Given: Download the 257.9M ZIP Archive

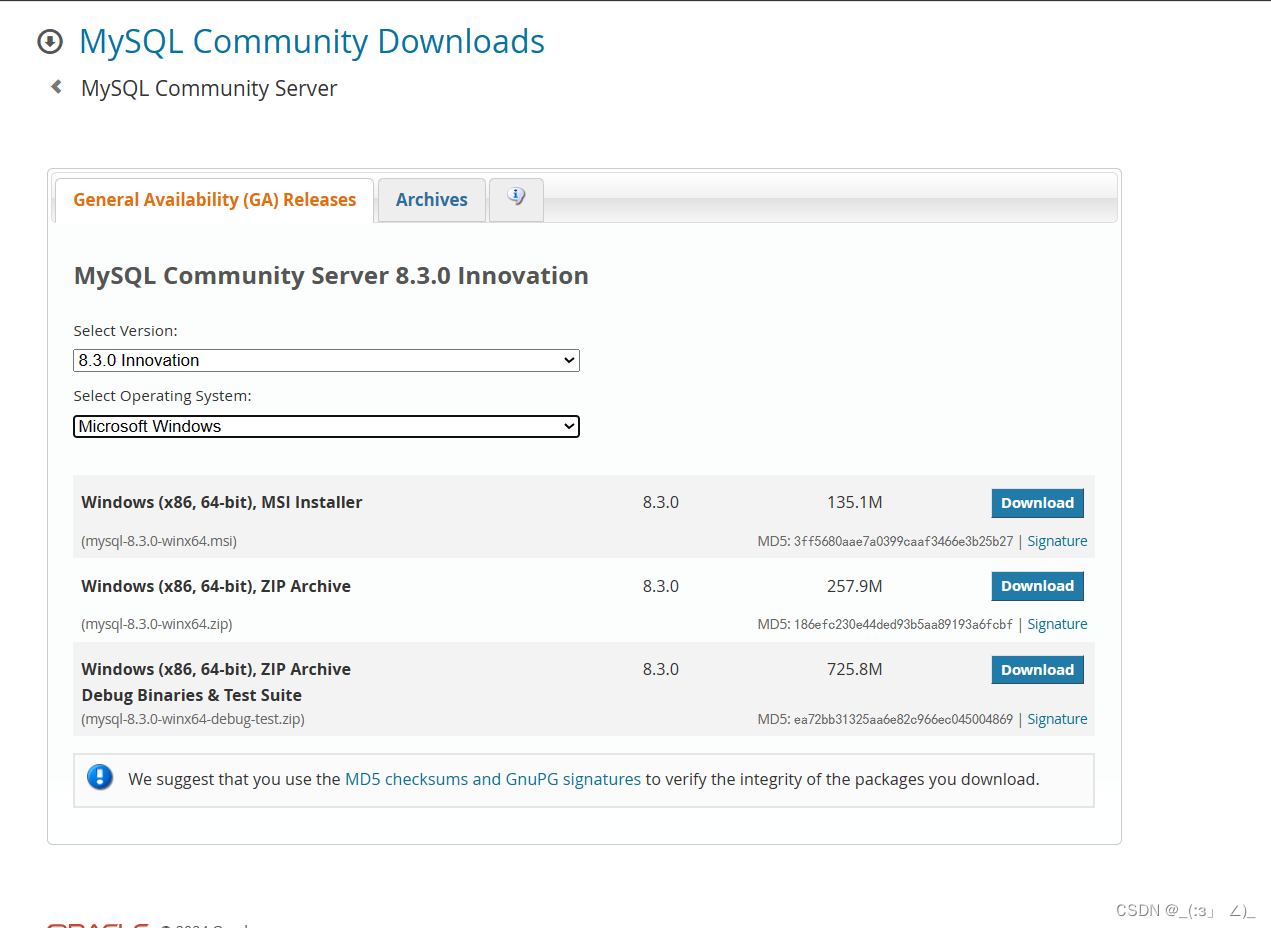Looking at the screenshot, I should [1037, 586].
